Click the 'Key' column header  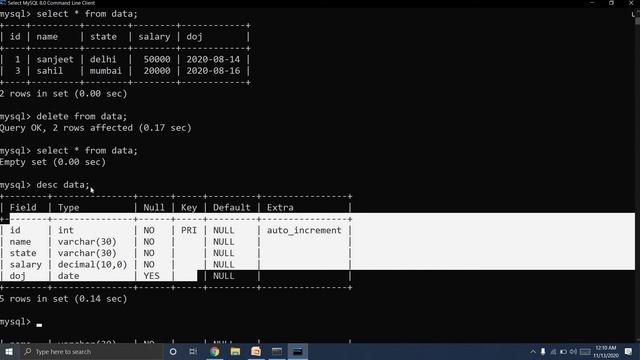(x=189, y=208)
